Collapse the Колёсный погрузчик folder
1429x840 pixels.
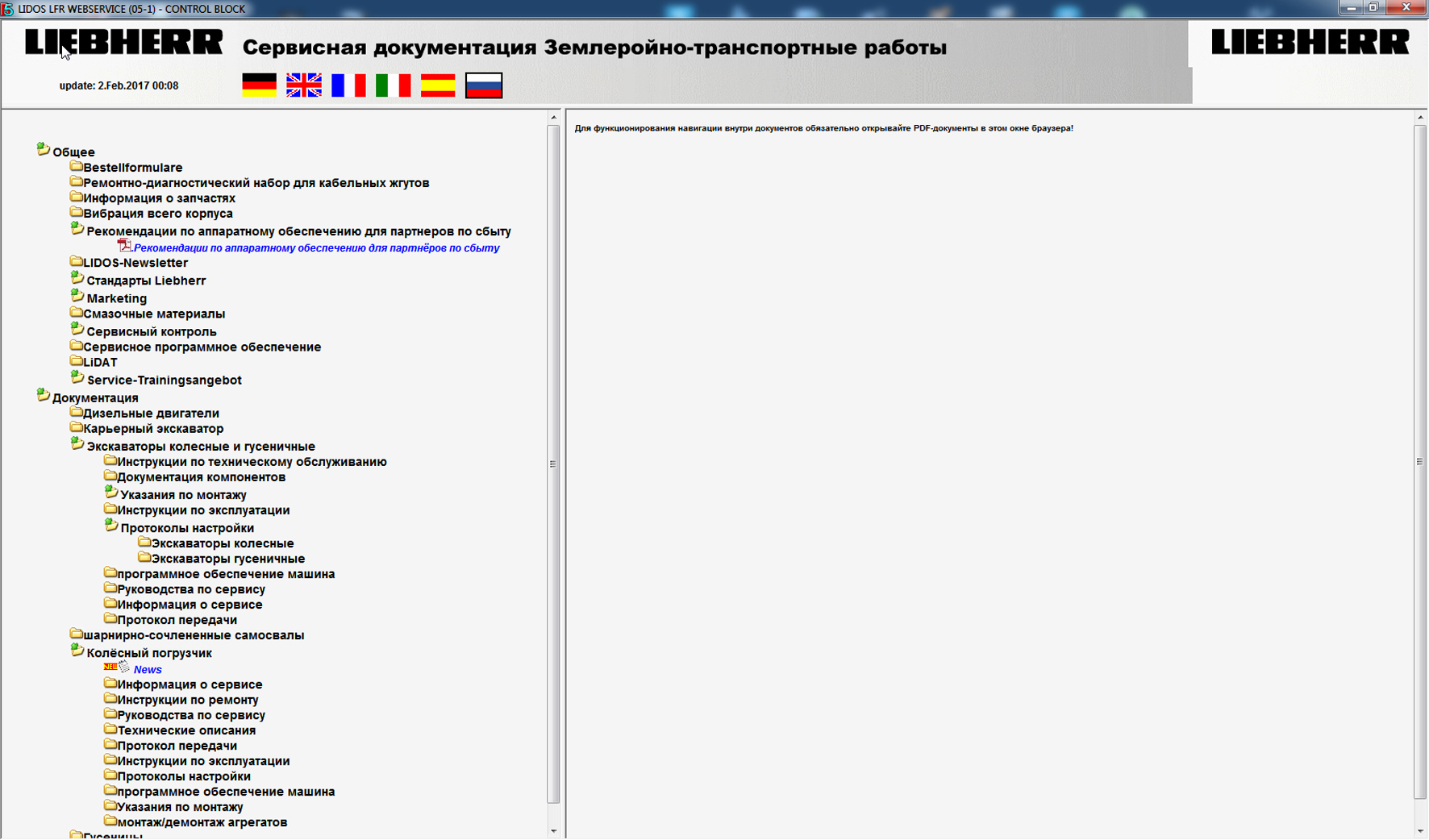pyautogui.click(x=77, y=651)
